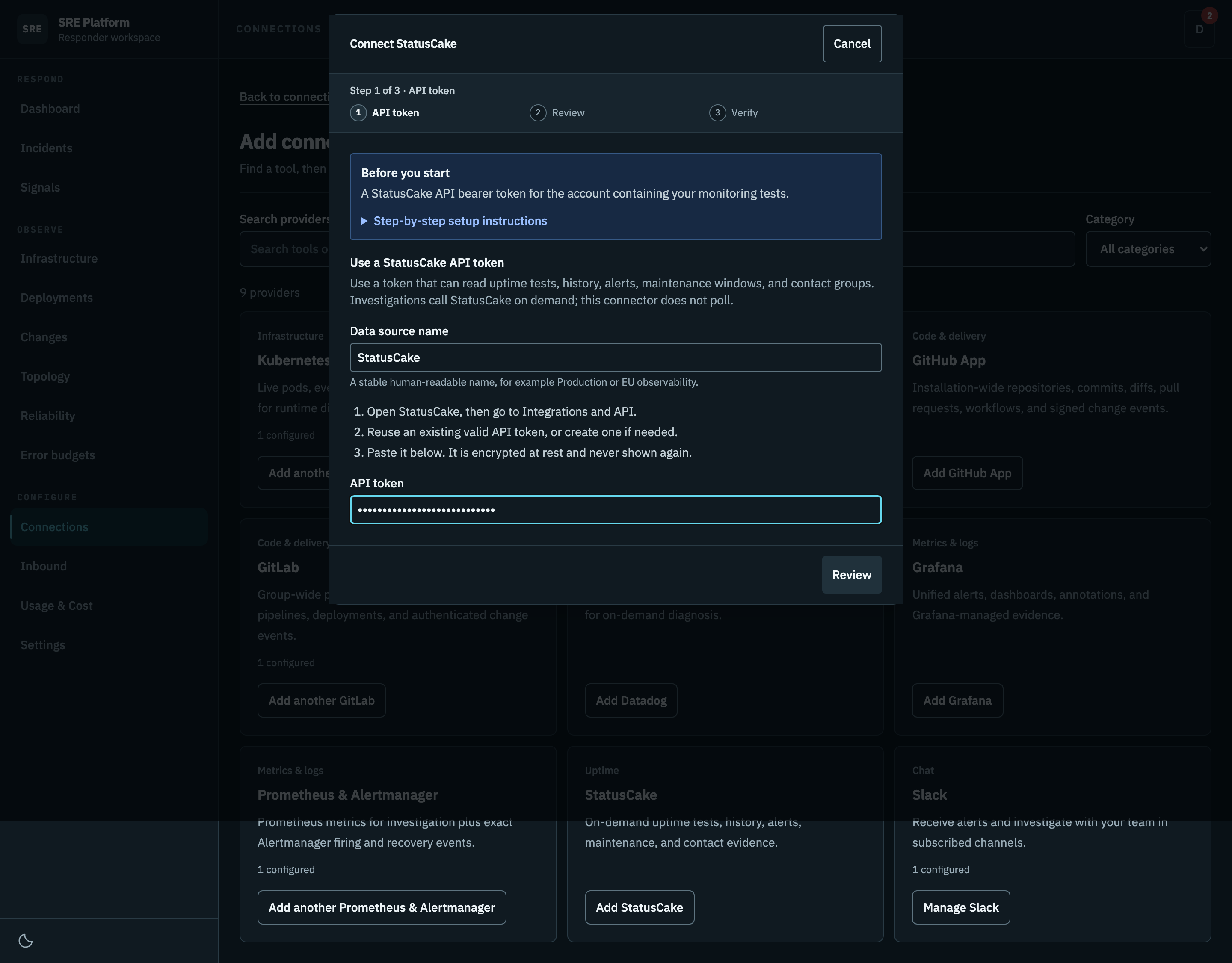Open Error budgets page
The width and height of the screenshot is (1232, 963).
coord(58,455)
